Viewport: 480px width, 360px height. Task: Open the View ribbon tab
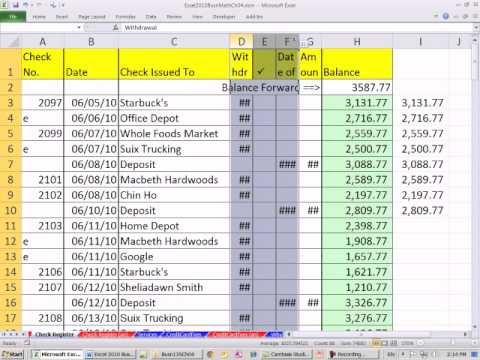(x=197, y=17)
